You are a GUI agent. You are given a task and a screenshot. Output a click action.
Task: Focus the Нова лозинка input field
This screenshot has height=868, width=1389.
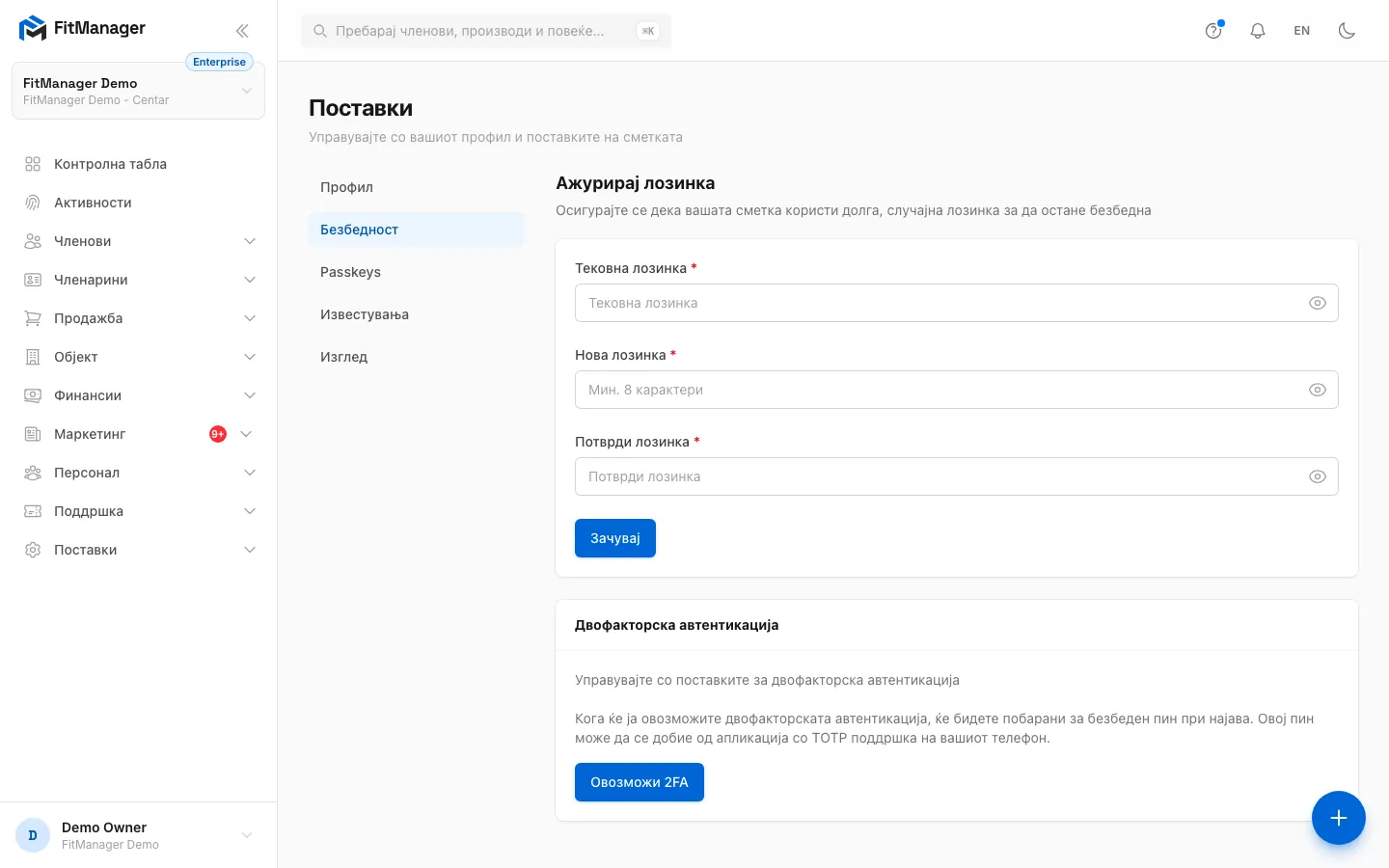957,390
